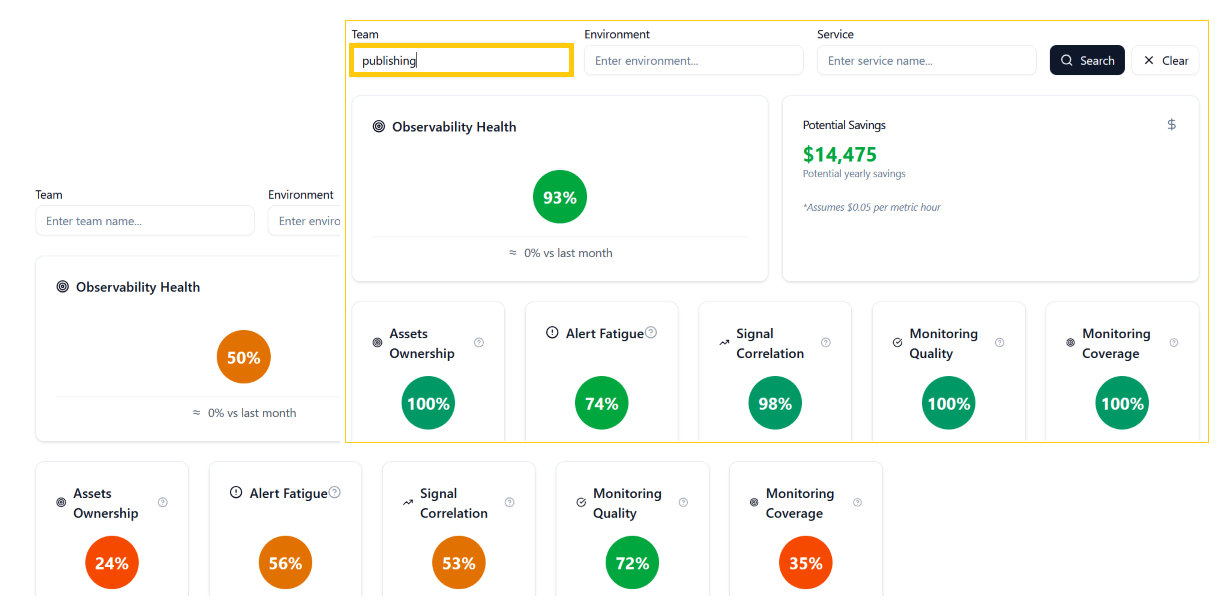Open help icon on Monitoring Quality 72% card
Viewport: 1225px width, 602px height.
(684, 503)
